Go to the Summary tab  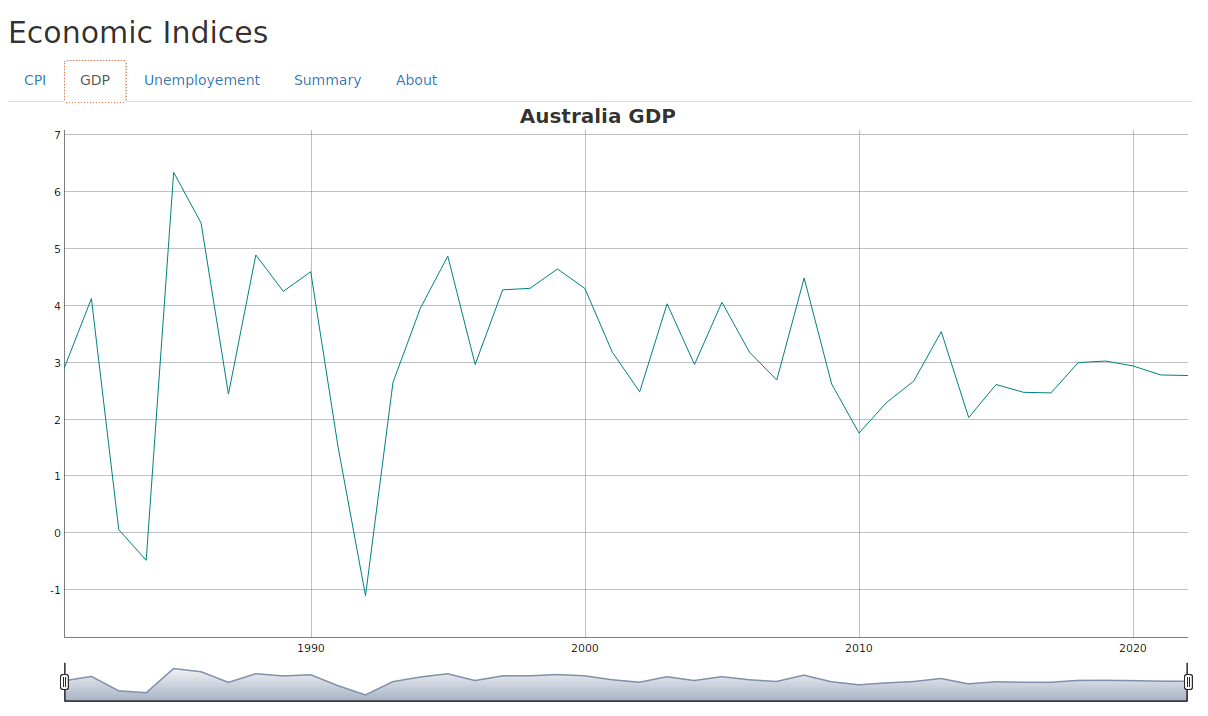click(327, 81)
